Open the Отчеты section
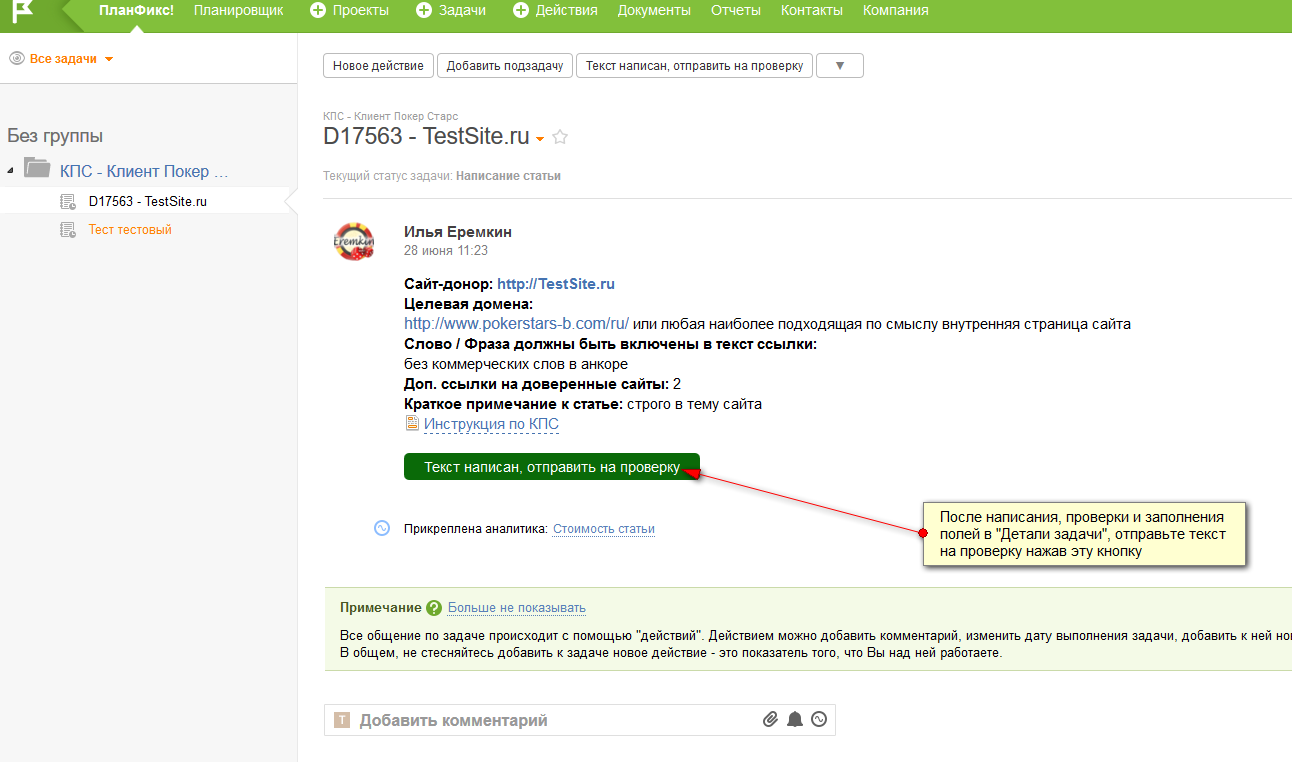This screenshot has width=1292, height=762. click(736, 10)
